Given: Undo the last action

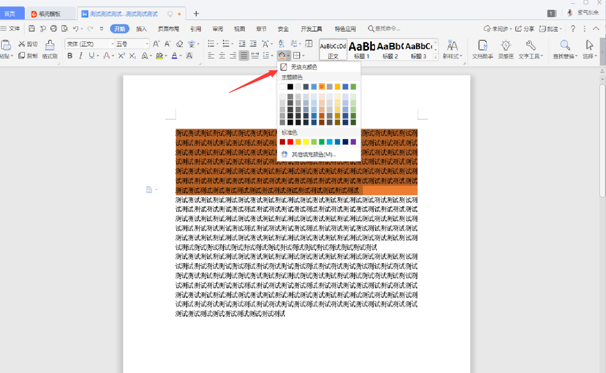Looking at the screenshot, I should [75, 29].
